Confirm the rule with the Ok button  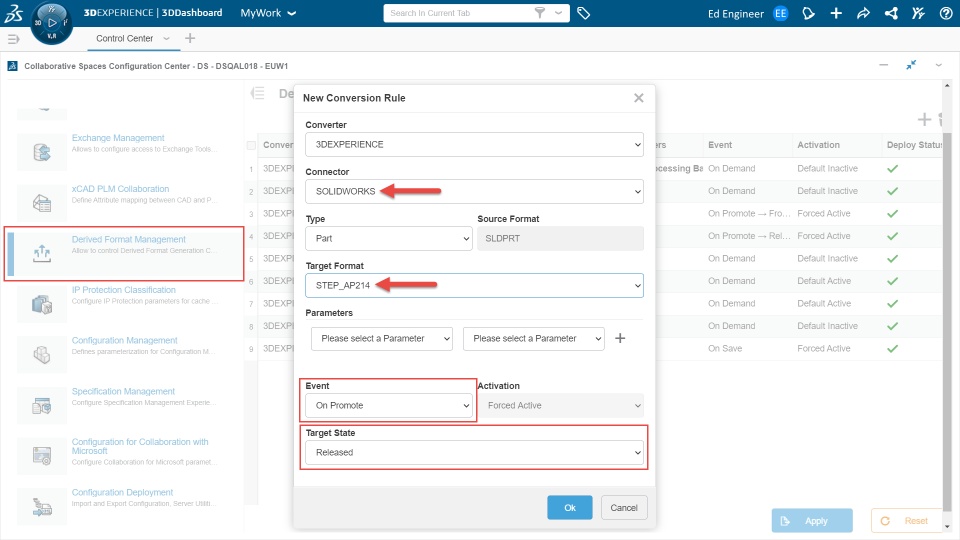point(570,508)
